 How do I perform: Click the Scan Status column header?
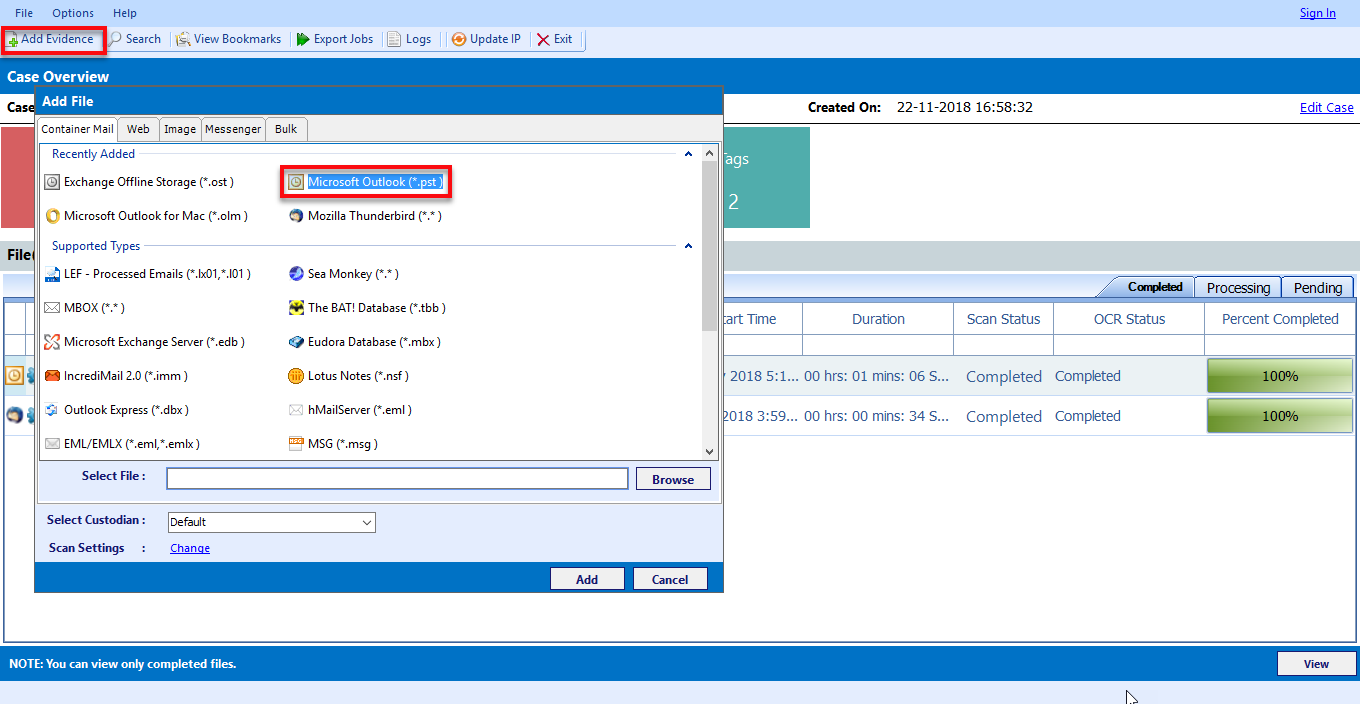tap(1003, 319)
